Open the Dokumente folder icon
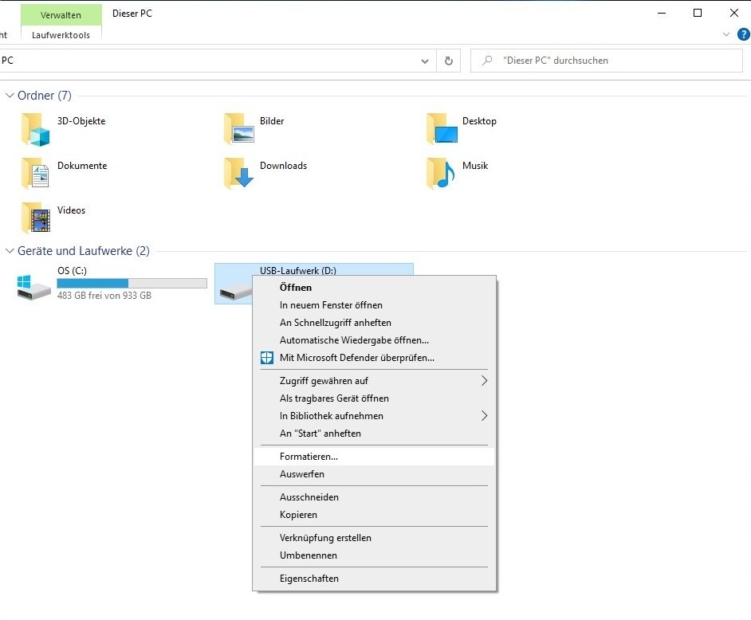 (35, 173)
